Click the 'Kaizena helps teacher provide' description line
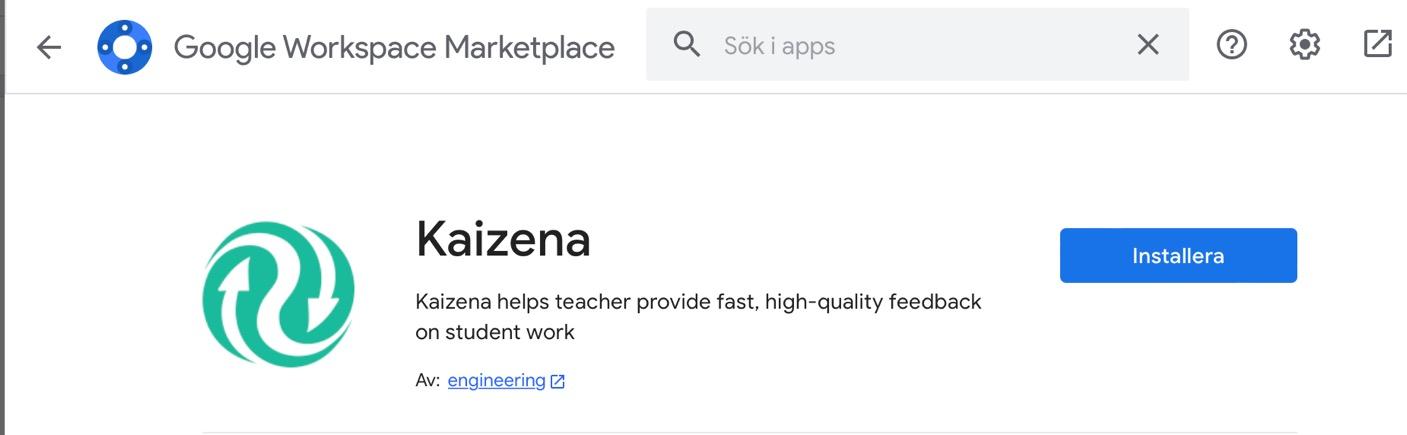Viewport: 1407px width, 435px height. point(698,301)
